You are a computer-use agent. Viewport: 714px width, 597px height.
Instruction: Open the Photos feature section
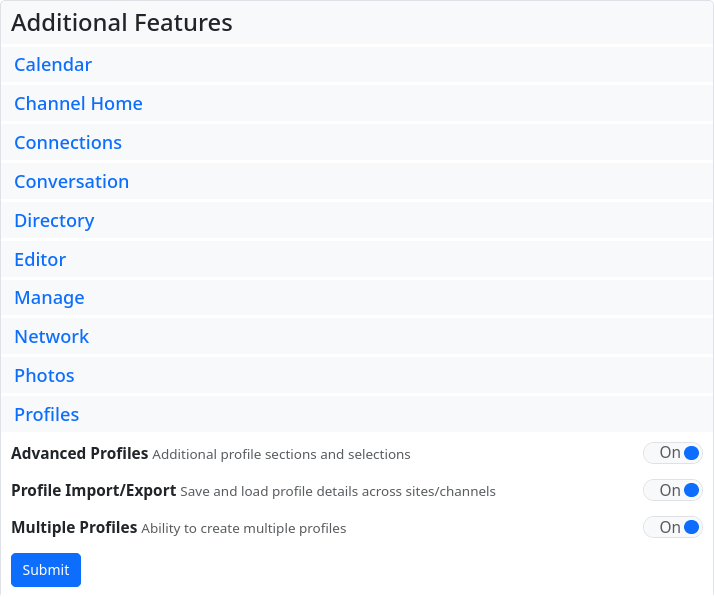coord(44,376)
